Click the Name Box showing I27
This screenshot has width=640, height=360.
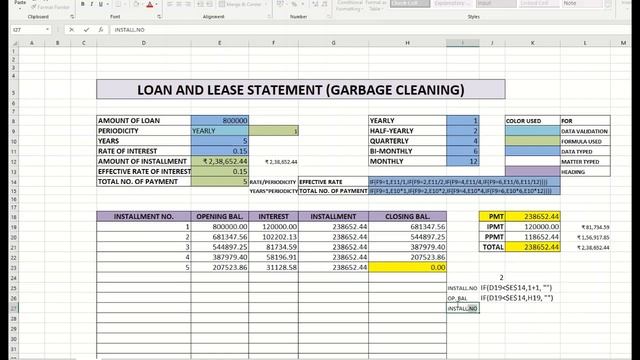click(27, 30)
